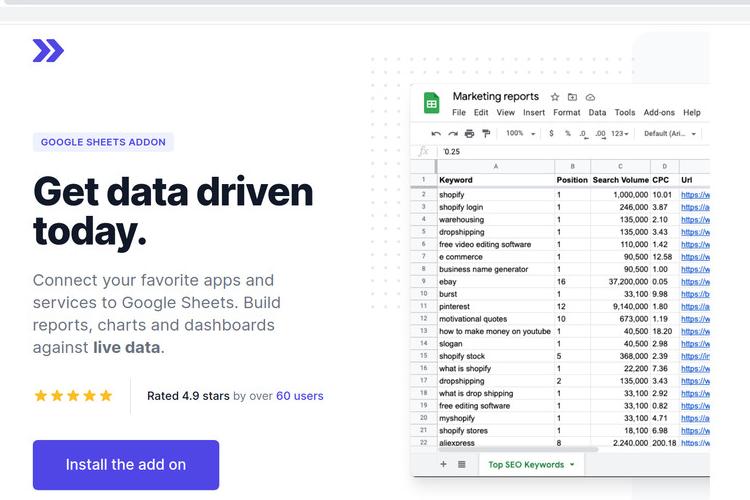The height and width of the screenshot is (500, 750).
Task: Open the URL link in pinterest row
Action: click(x=695, y=307)
